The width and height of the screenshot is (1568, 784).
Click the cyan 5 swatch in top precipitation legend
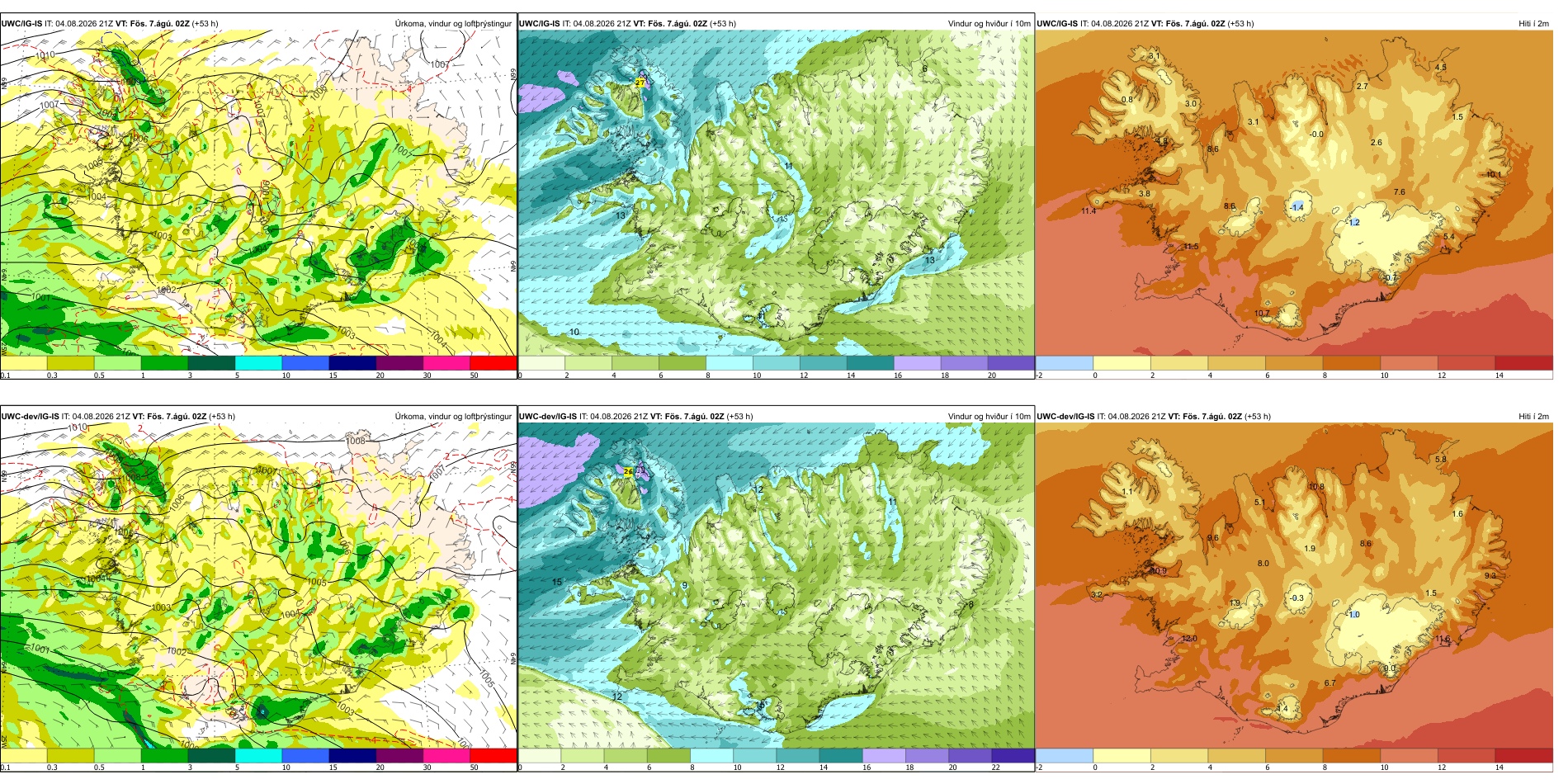coord(258,363)
